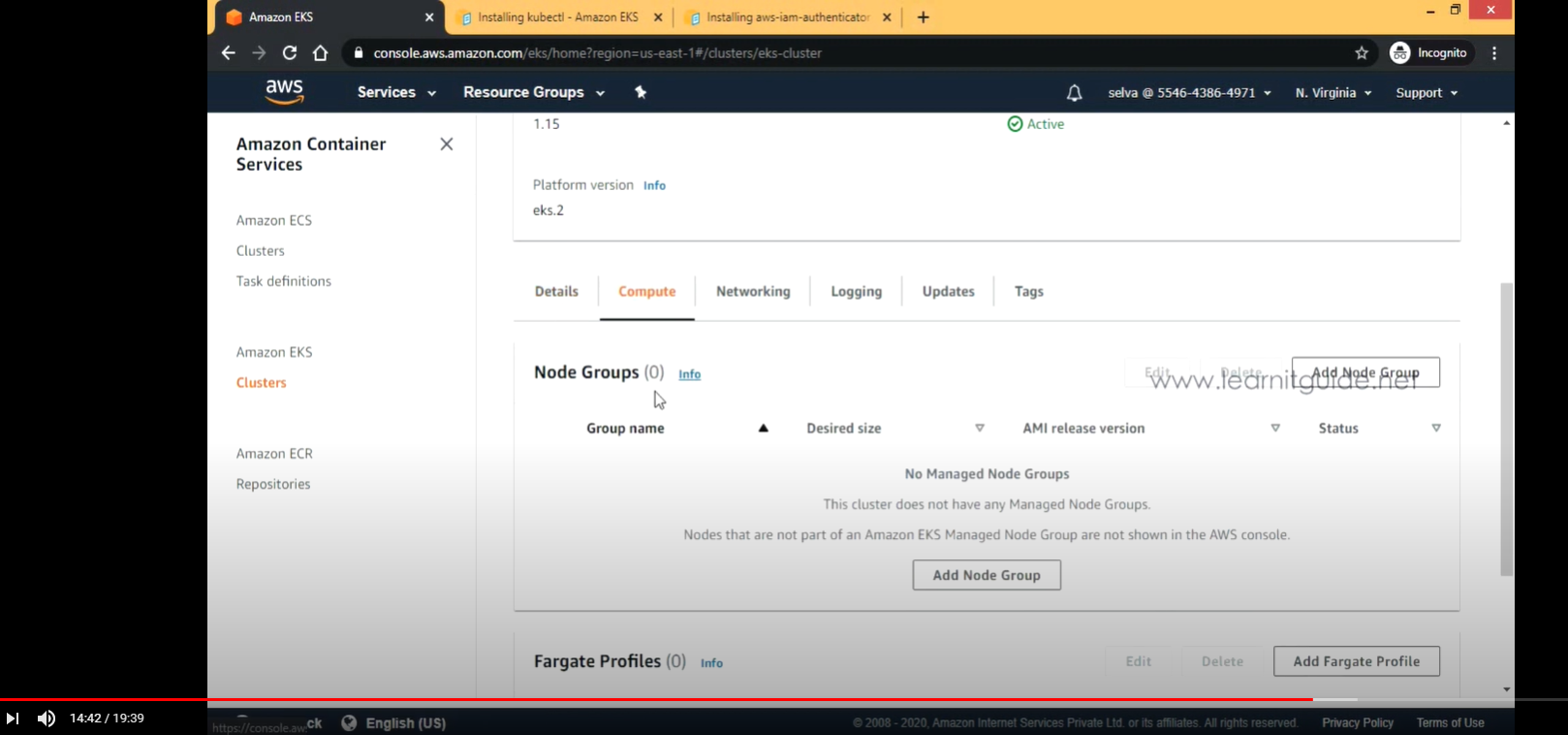Click the browser forward arrow
This screenshot has width=1568, height=735.
tap(259, 53)
